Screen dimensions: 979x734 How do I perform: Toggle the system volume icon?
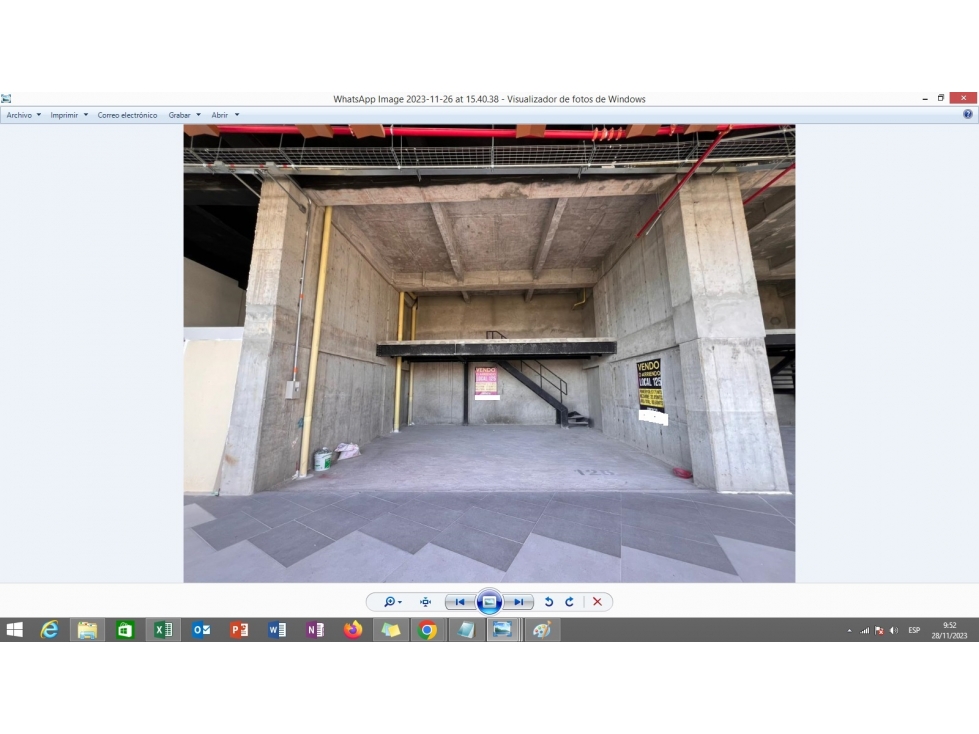pyautogui.click(x=894, y=630)
